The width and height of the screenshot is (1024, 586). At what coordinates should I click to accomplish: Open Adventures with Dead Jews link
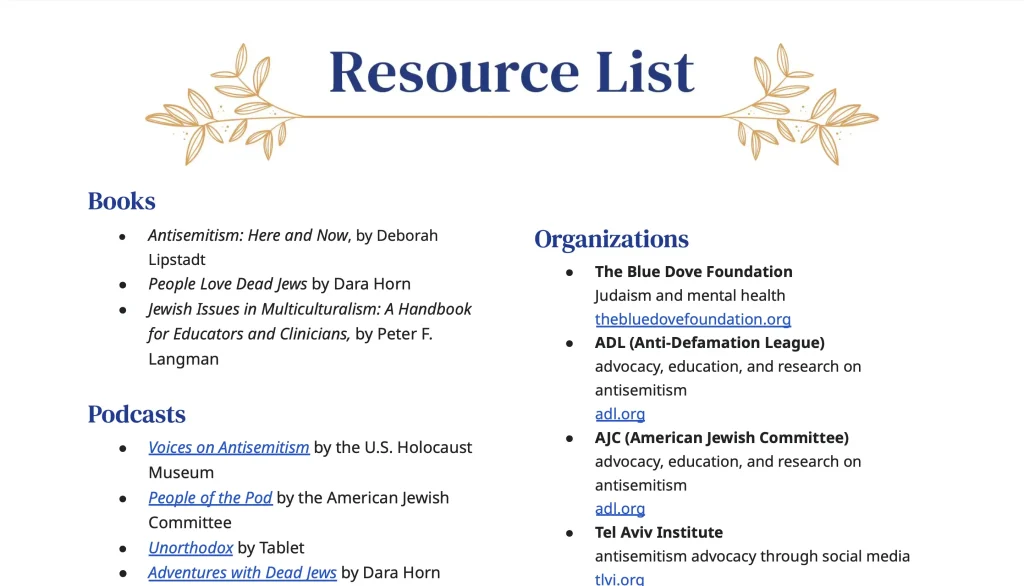(242, 572)
